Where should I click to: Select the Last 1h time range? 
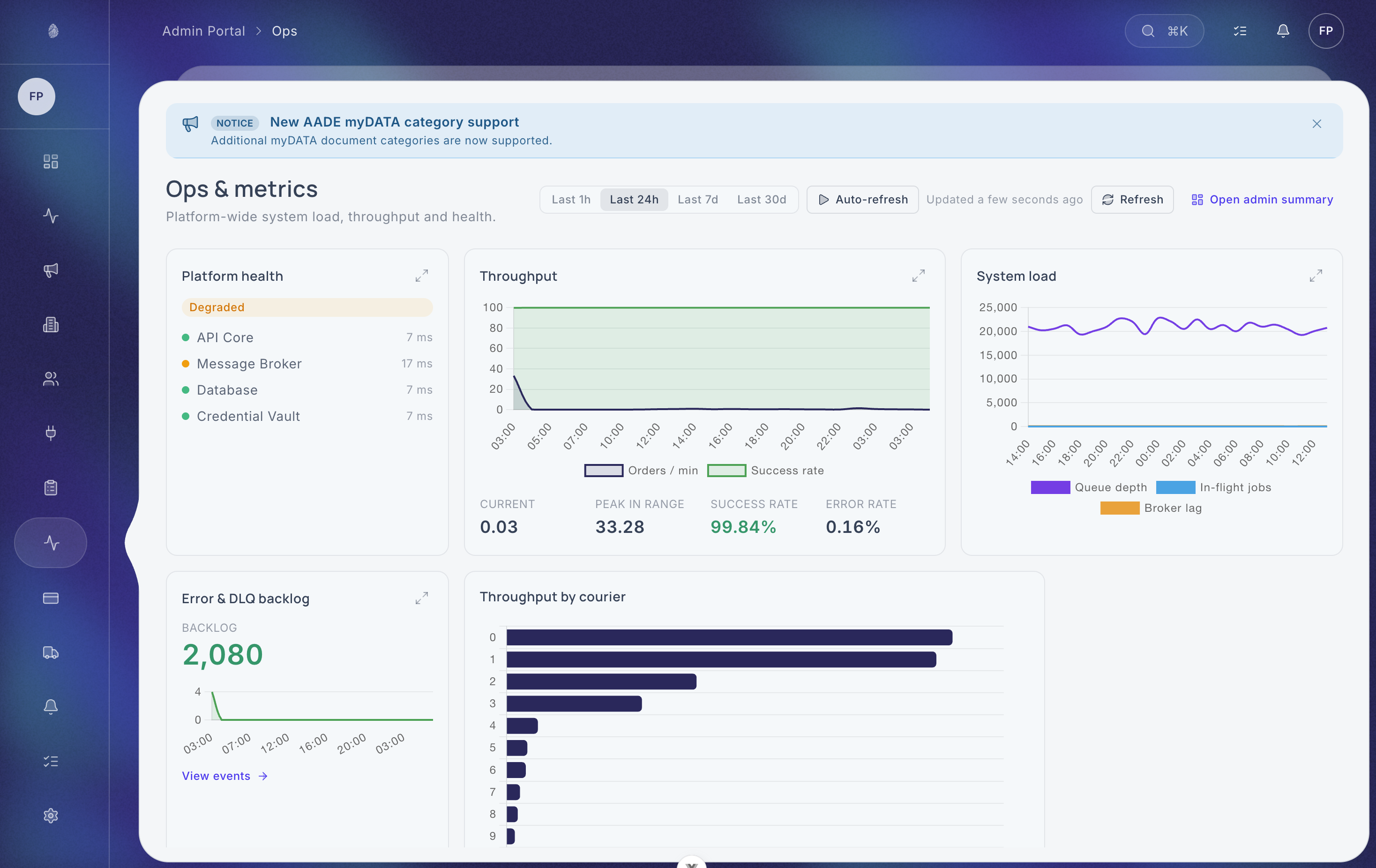point(571,200)
